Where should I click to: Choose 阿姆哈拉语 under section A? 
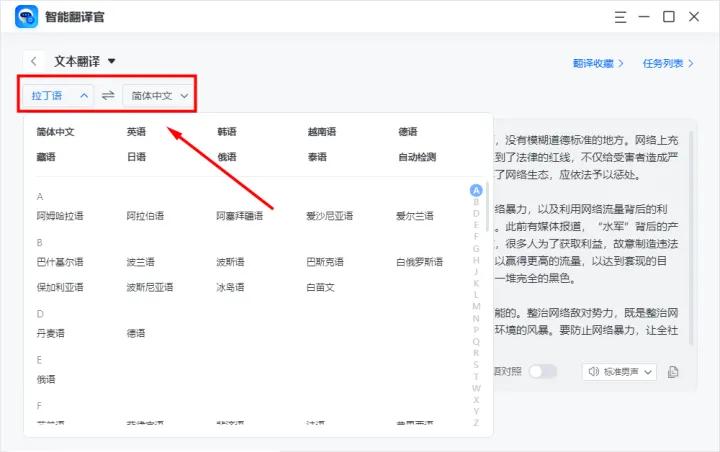pos(60,216)
